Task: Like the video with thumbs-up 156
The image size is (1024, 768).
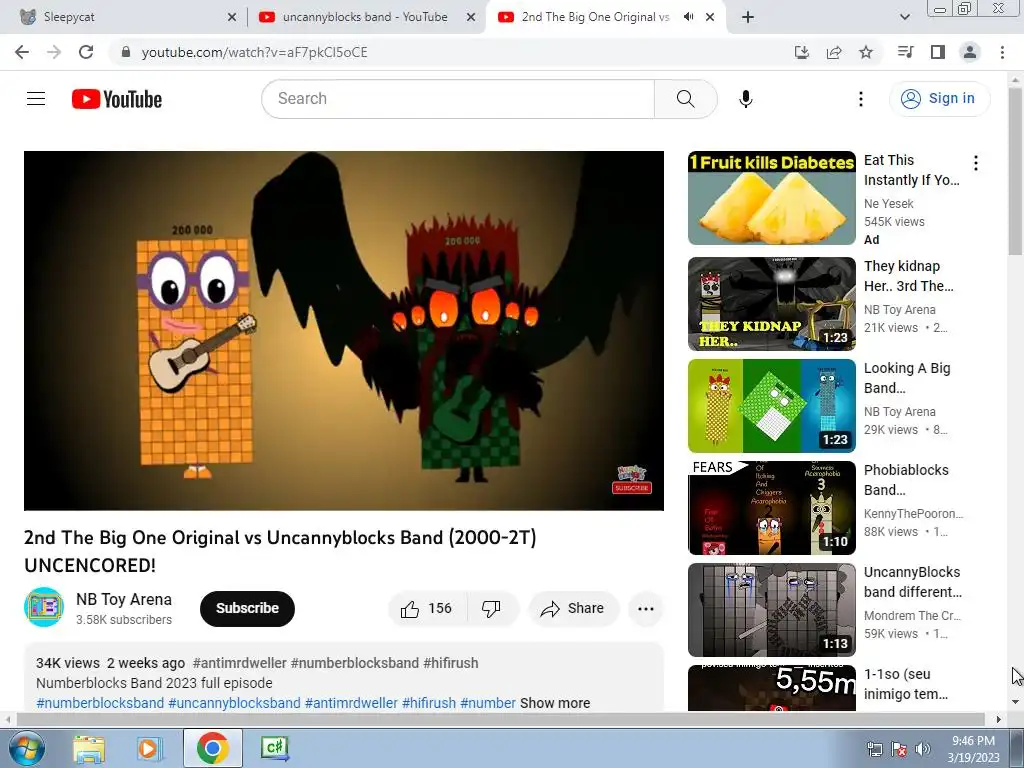Action: [x=426, y=609]
